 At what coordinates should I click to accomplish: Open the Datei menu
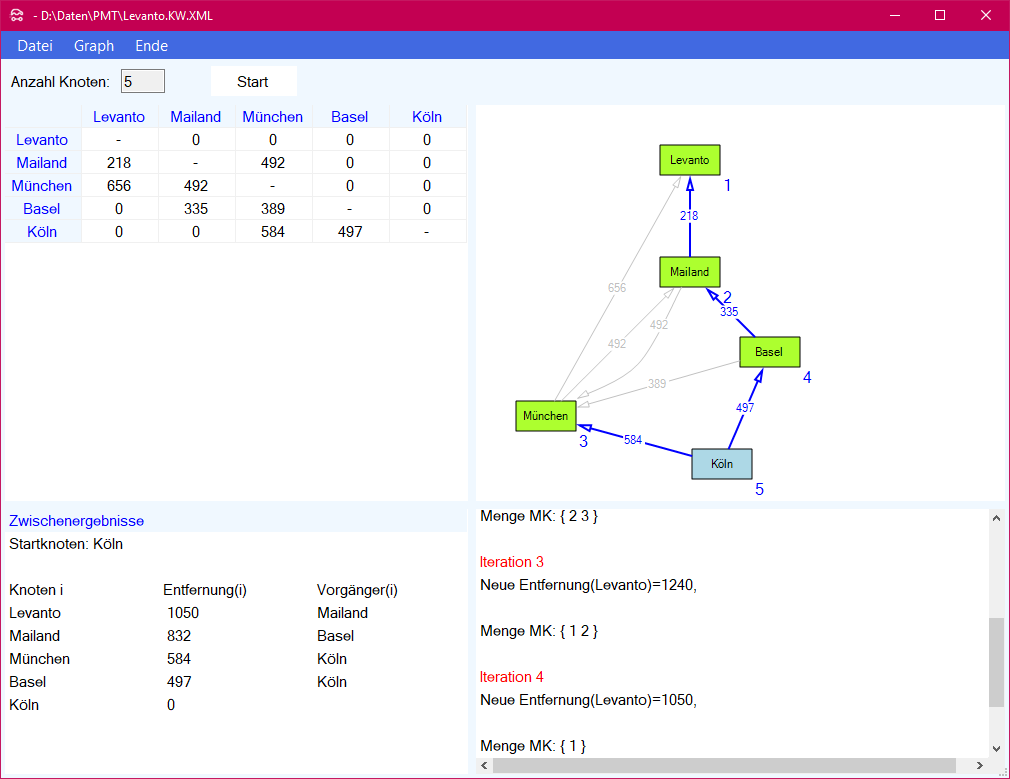[x=35, y=46]
